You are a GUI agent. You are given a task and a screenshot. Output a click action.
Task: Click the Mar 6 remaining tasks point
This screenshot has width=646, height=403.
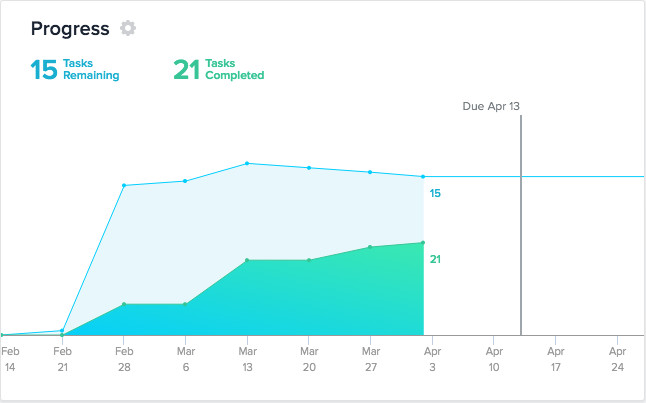(x=185, y=181)
